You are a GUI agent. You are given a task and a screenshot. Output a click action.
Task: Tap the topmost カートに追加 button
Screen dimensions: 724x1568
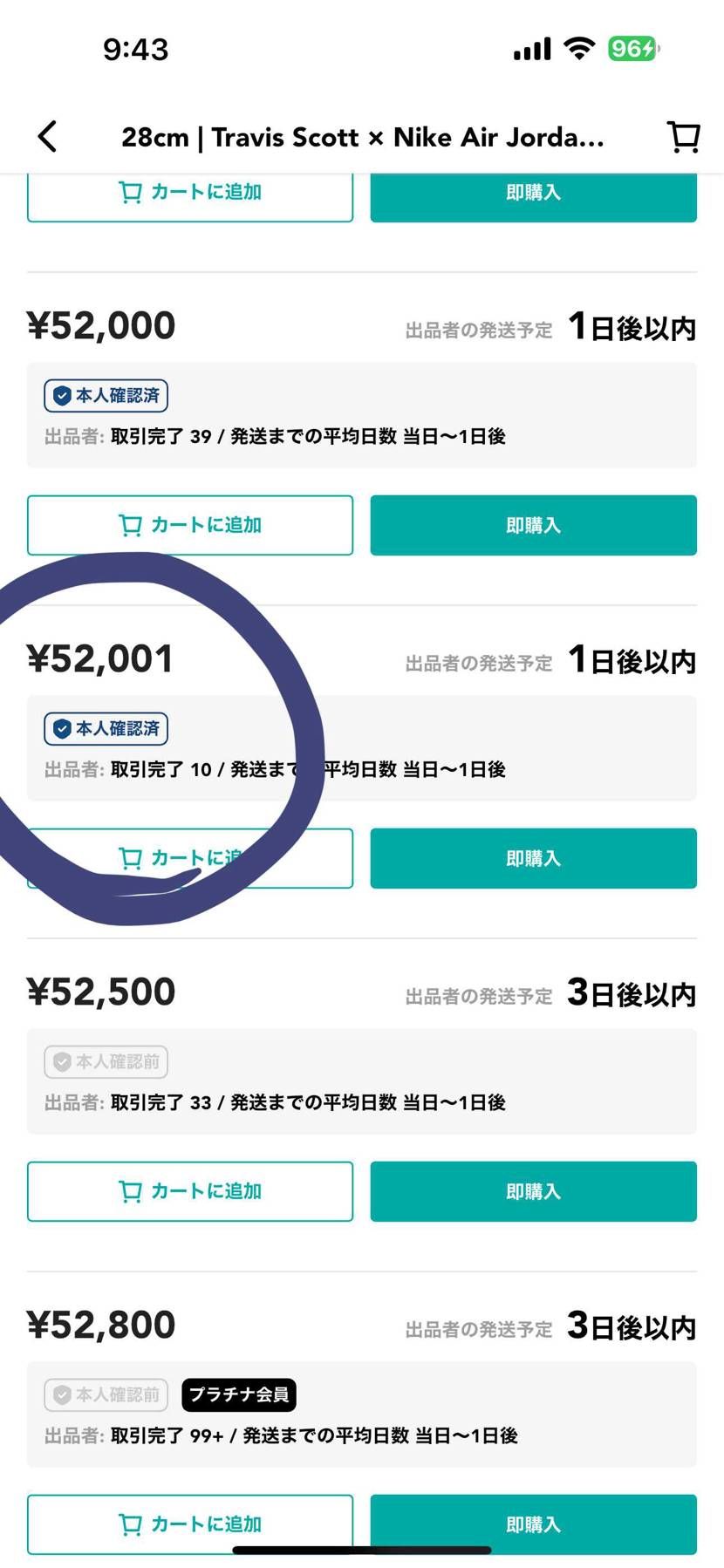pos(190,194)
